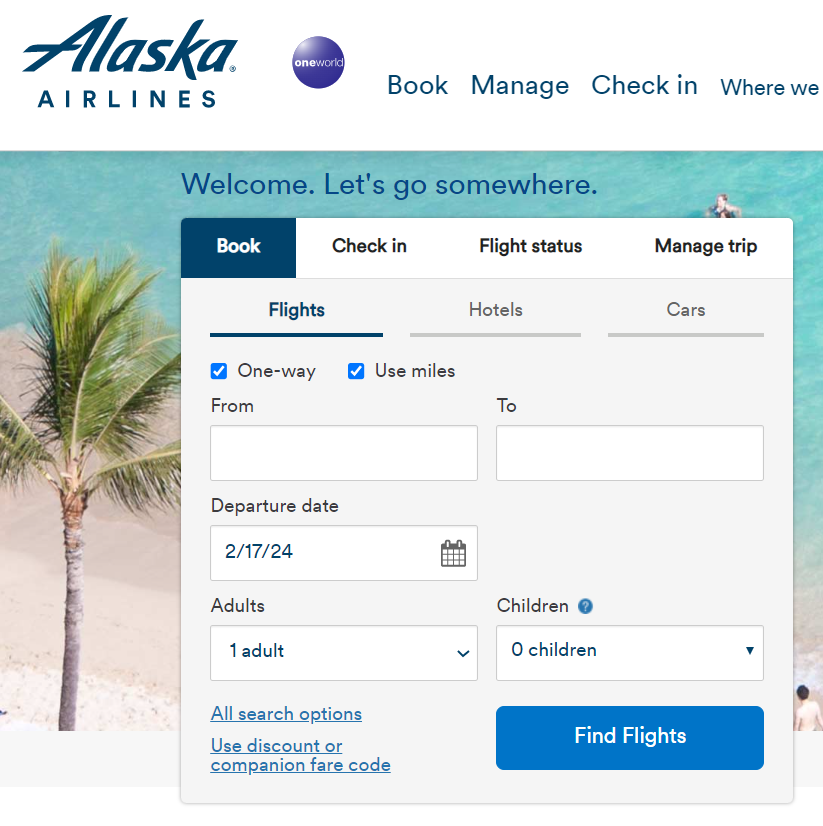823x826 pixels.
Task: Open the calendar via the calendar icon
Action: pyautogui.click(x=453, y=552)
